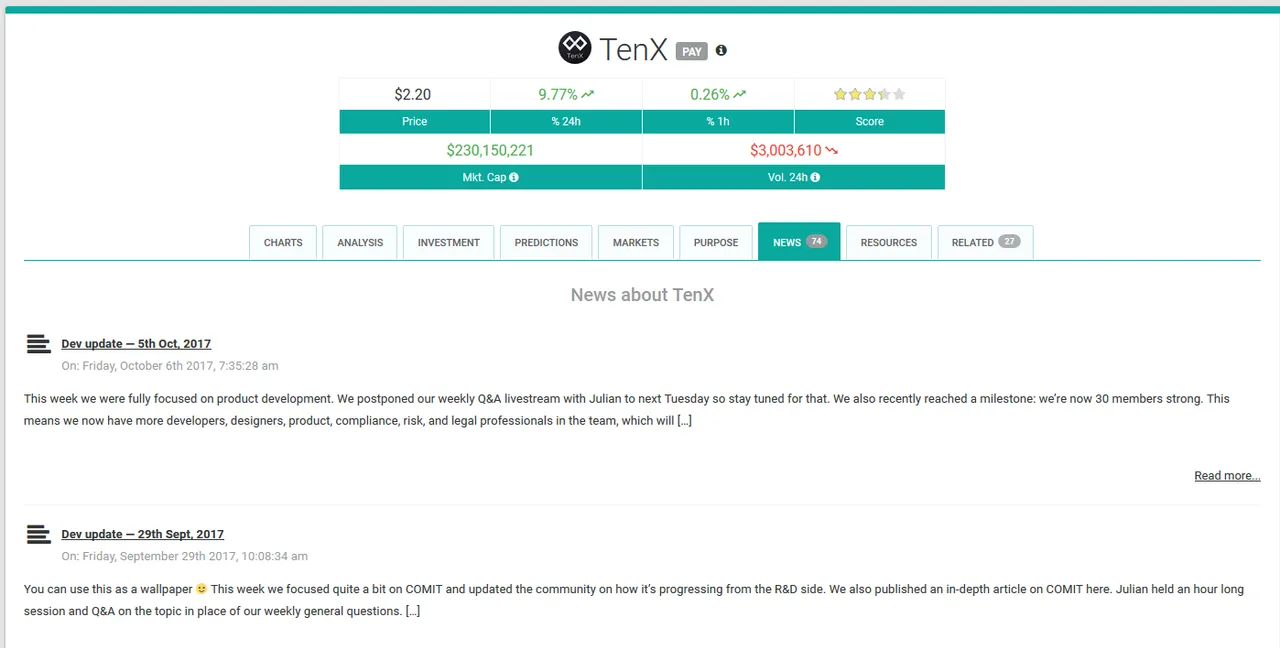Open 'Dev update — 29th Sept, 2017' article
Viewport: 1280px width, 648px height.
[x=142, y=534]
